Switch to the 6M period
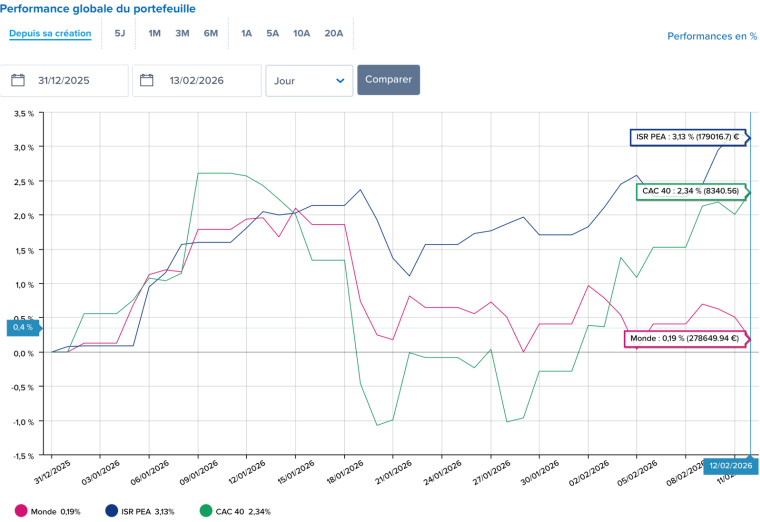 [x=210, y=33]
